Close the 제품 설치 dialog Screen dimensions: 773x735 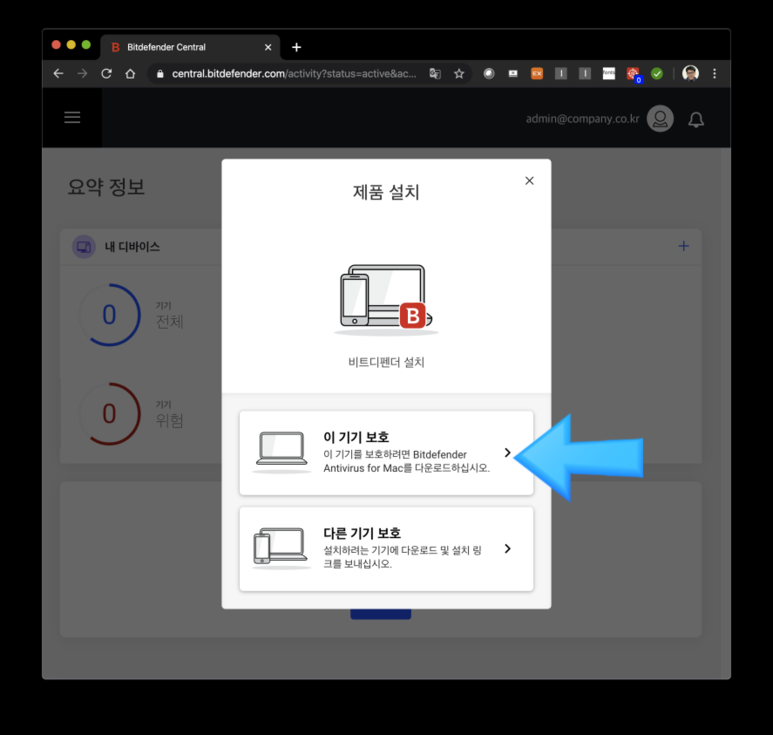point(529,181)
